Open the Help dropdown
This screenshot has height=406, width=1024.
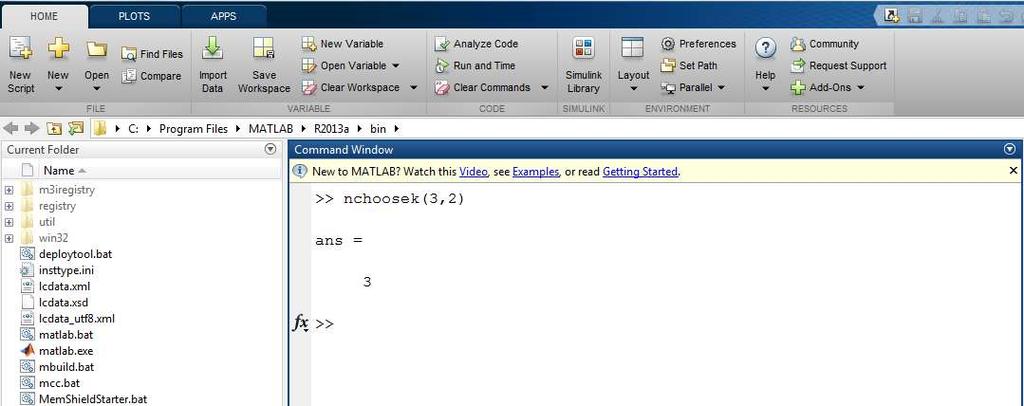click(x=765, y=64)
